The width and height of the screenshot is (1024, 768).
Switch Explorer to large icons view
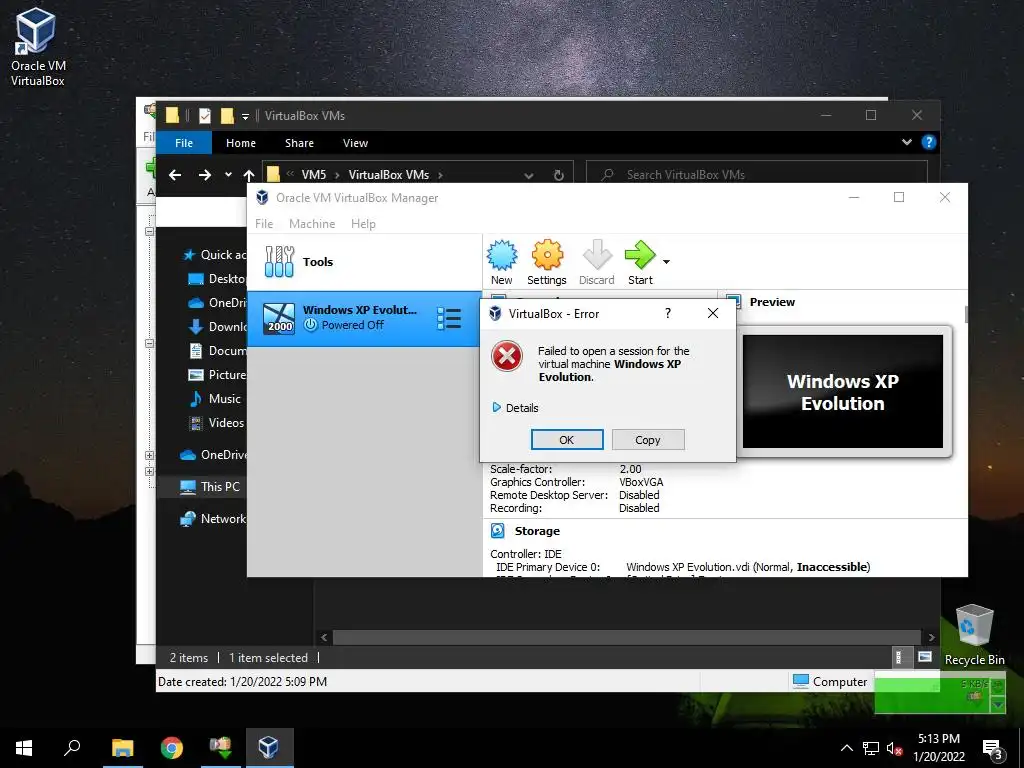tap(925, 657)
